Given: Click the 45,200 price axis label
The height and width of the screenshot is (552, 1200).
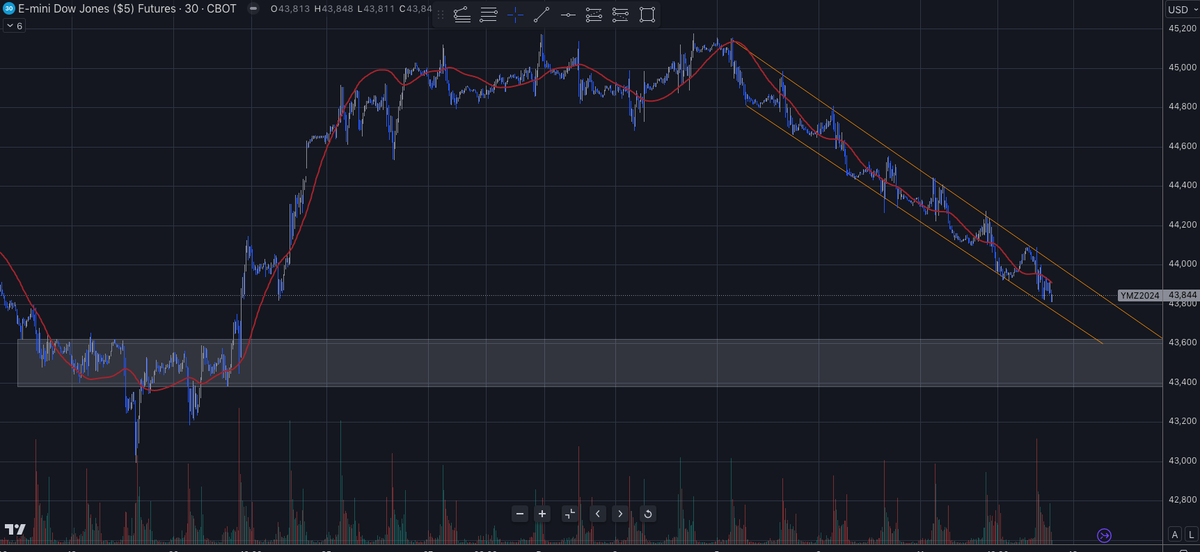Looking at the screenshot, I should point(1182,28).
